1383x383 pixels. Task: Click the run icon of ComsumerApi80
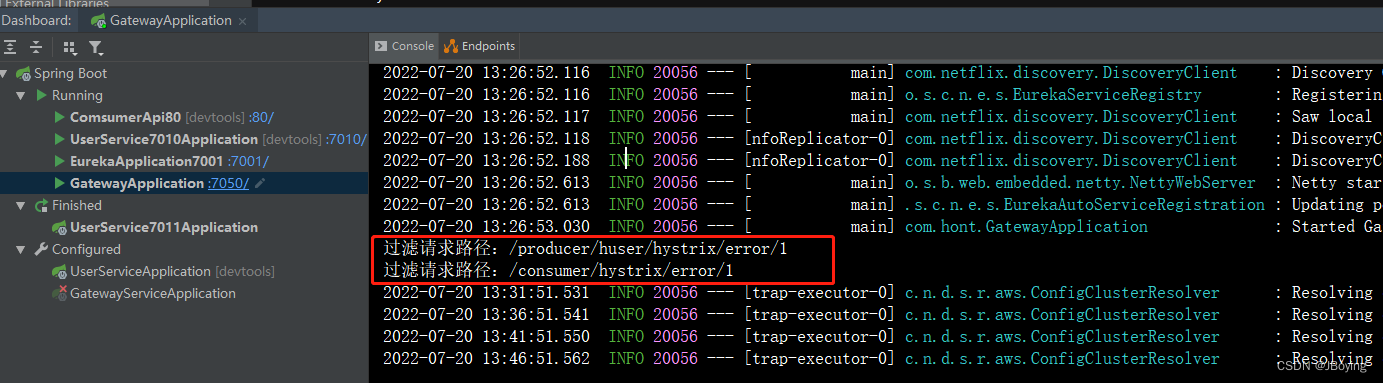60,117
